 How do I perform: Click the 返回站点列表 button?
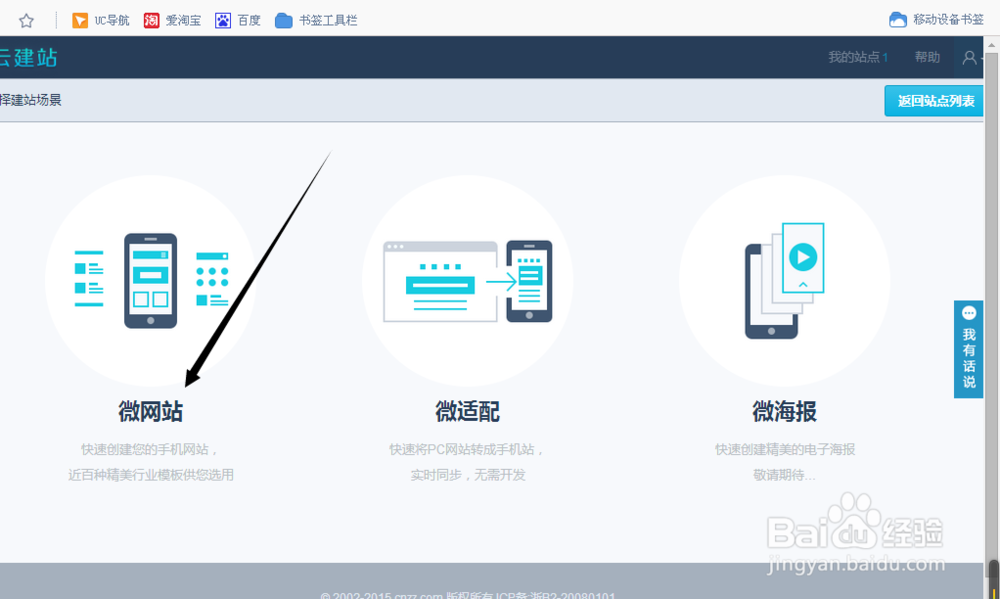click(x=933, y=100)
